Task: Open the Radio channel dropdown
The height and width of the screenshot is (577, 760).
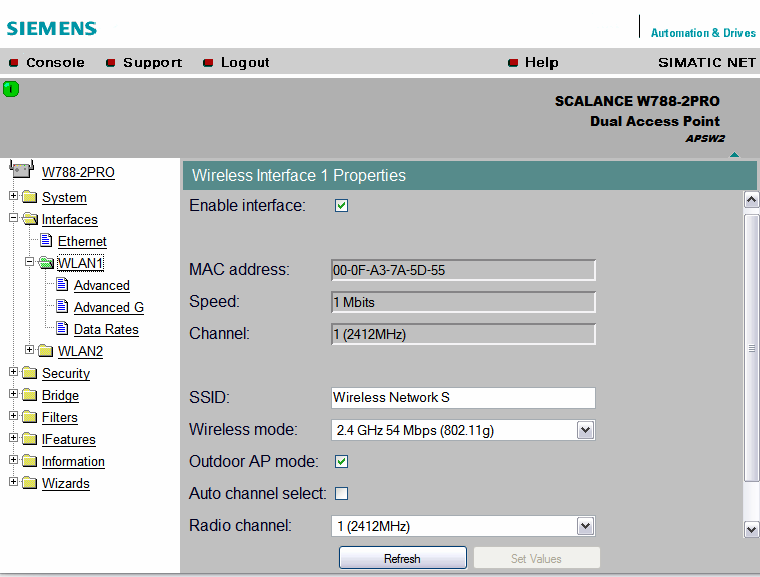Action: (x=586, y=526)
